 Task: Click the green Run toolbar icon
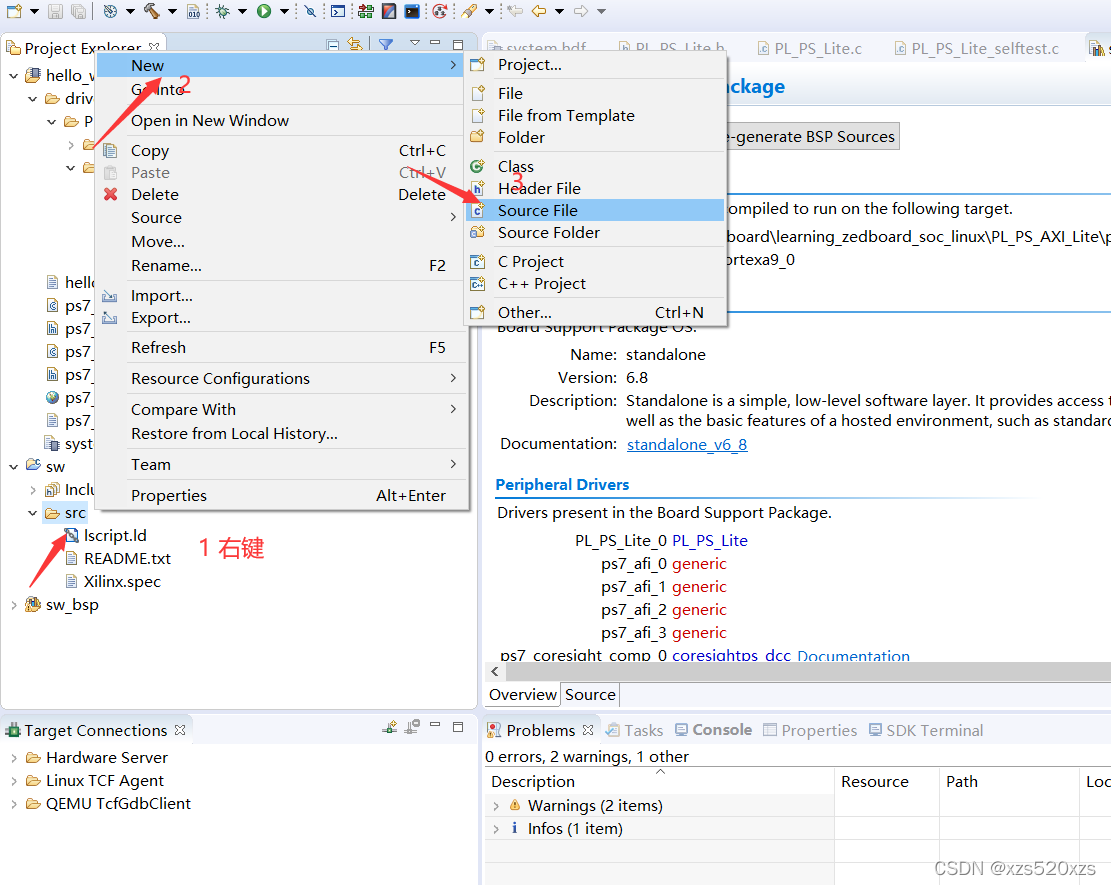tap(264, 11)
